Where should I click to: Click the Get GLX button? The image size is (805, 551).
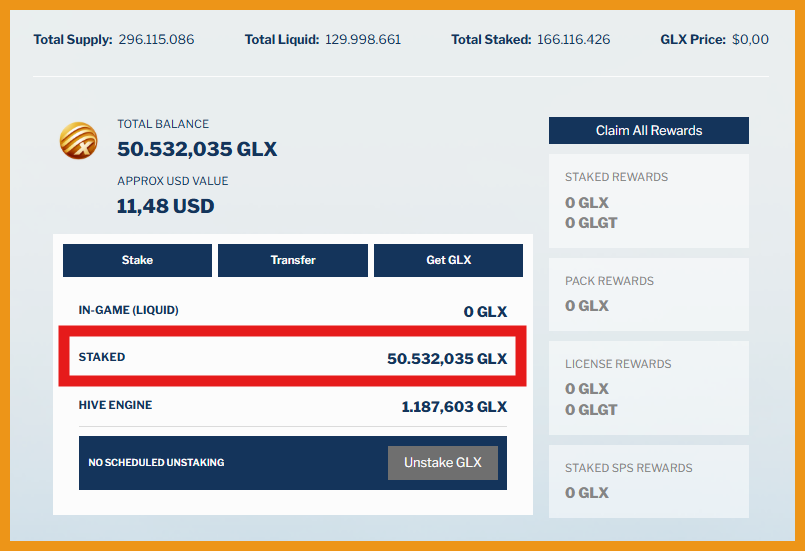click(x=448, y=260)
